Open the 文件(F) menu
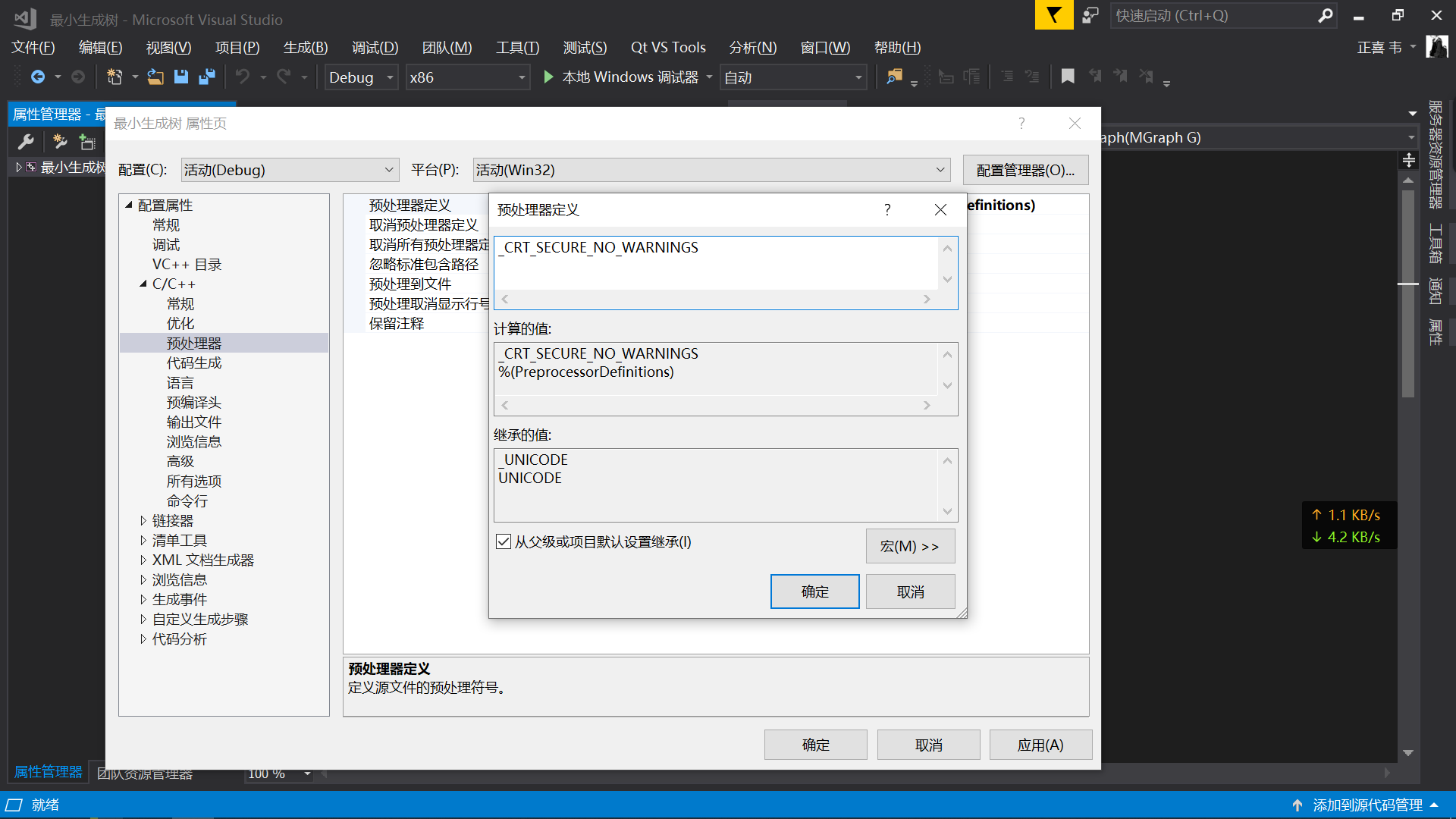 33,47
